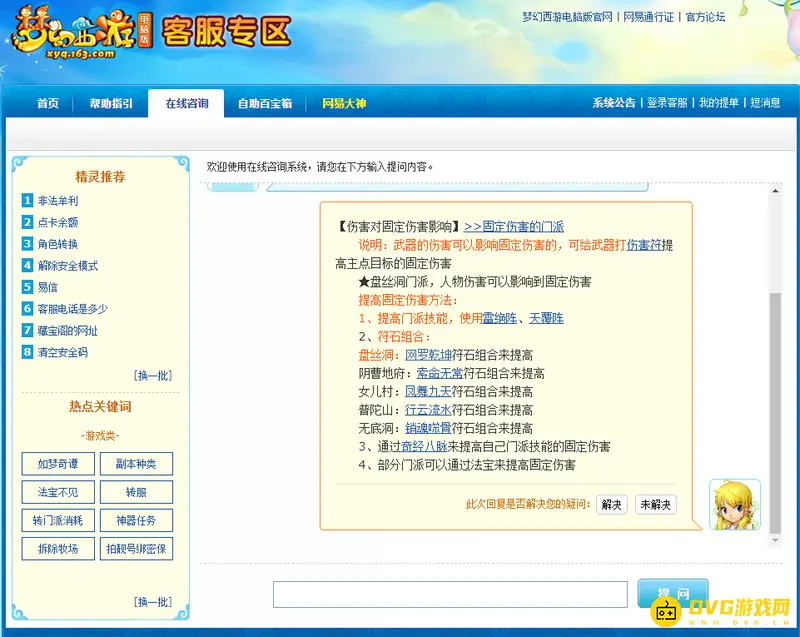The width and height of the screenshot is (800, 637).
Task: Select recommended item 6 客服电话是多少
Action: pyautogui.click(x=72, y=309)
